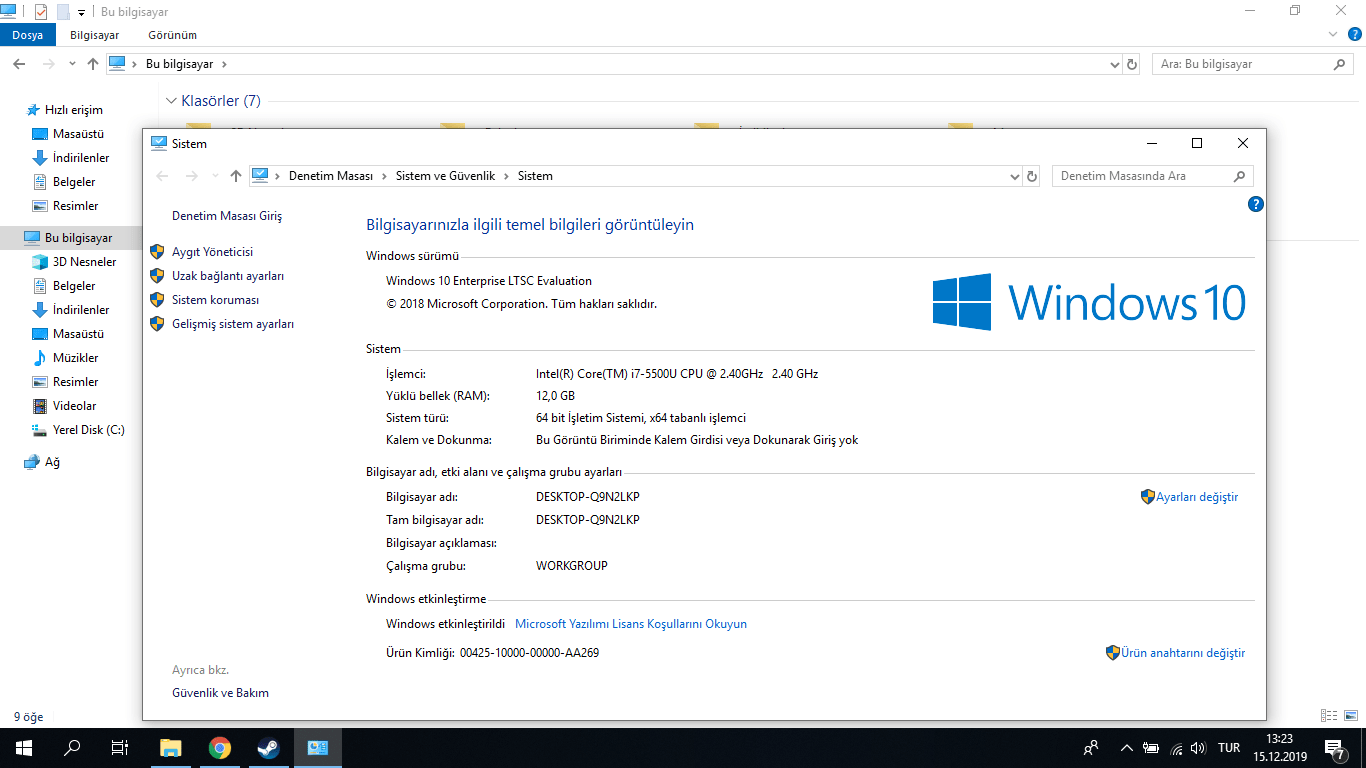This screenshot has width=1366, height=768.
Task: Open the volume control in the system tray
Action: tap(1198, 748)
